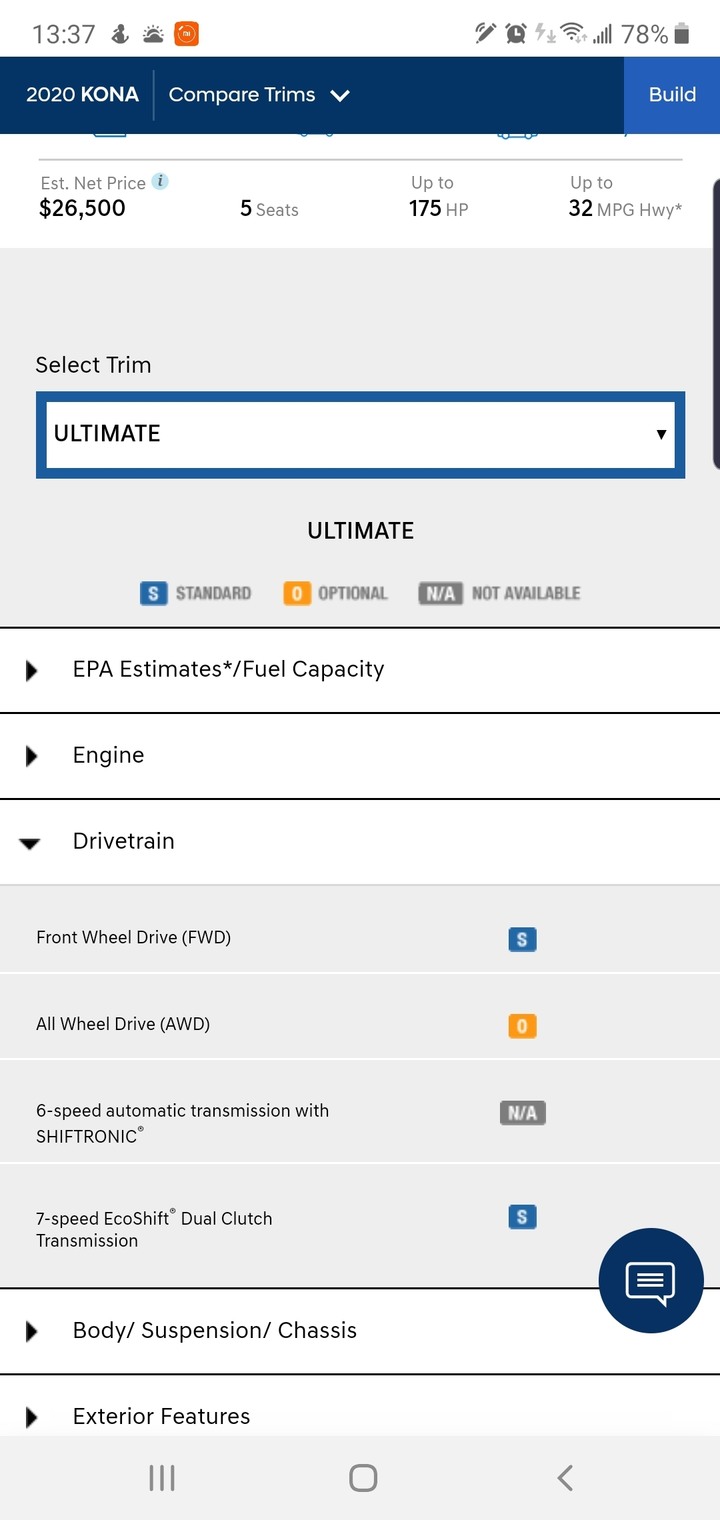Tap the 2020 KONA header link
720x1520 pixels.
coord(82,95)
